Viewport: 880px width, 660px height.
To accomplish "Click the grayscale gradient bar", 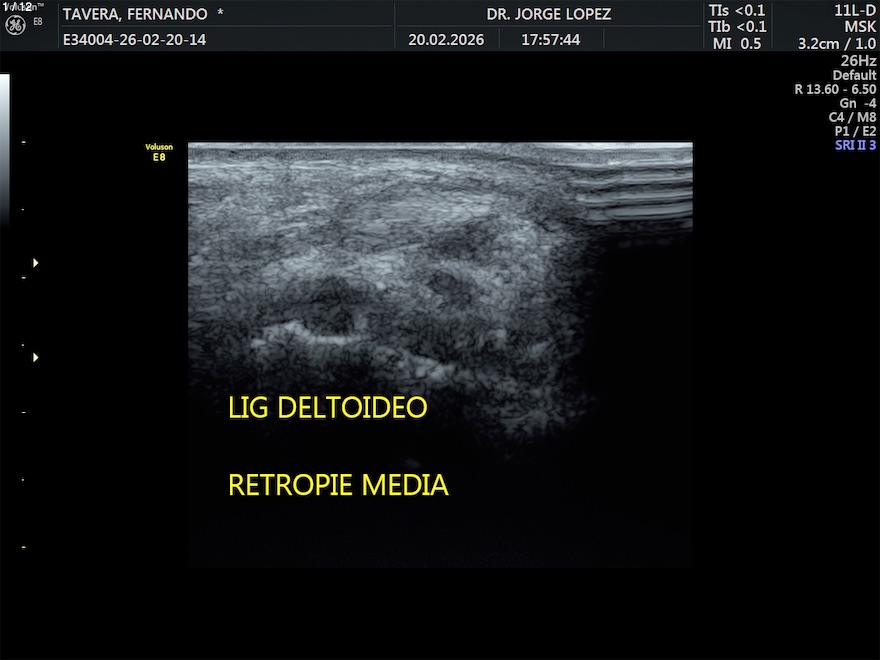I will [x=4, y=150].
